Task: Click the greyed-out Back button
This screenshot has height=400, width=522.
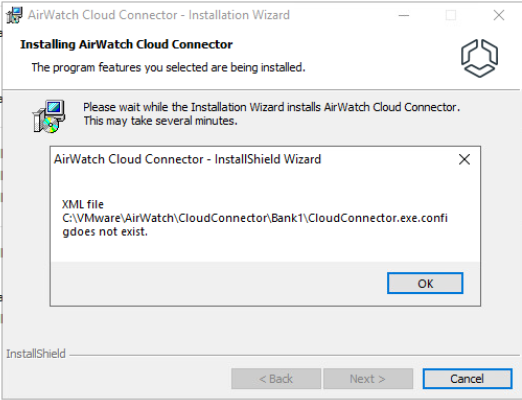Action: point(276,379)
